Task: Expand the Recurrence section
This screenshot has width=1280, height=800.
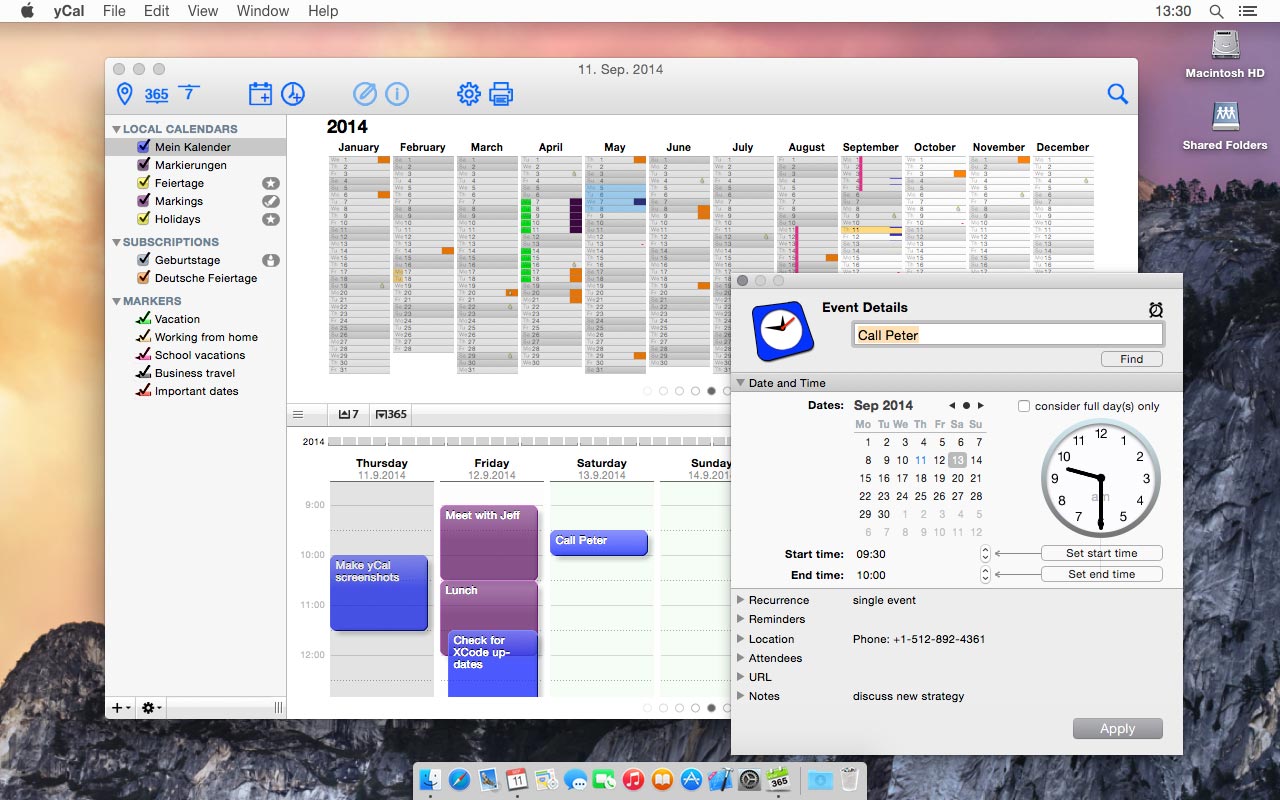Action: (741, 600)
